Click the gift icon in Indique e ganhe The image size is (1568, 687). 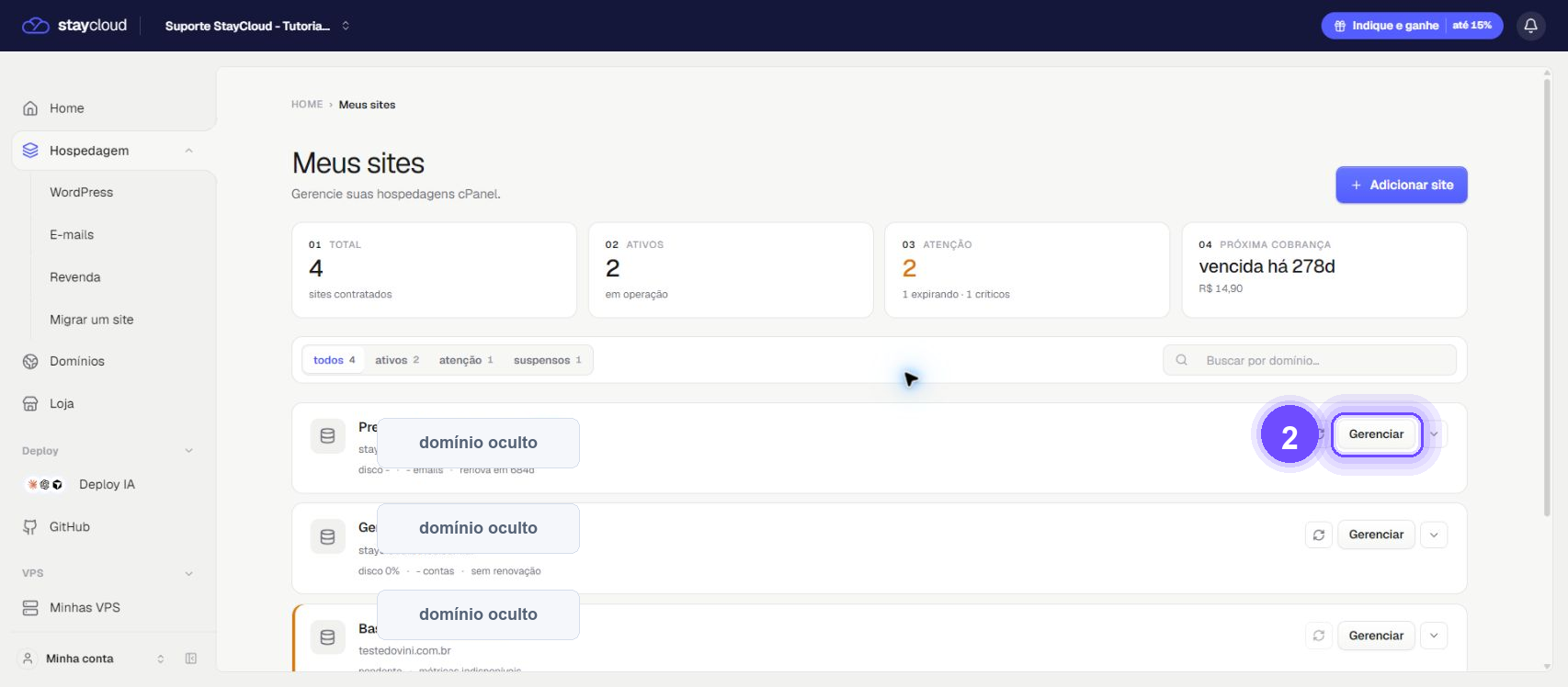[x=1340, y=26]
